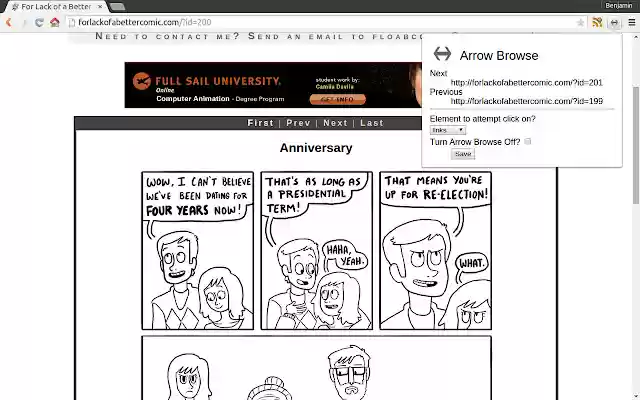Go to the home page icon

[x=55, y=22]
